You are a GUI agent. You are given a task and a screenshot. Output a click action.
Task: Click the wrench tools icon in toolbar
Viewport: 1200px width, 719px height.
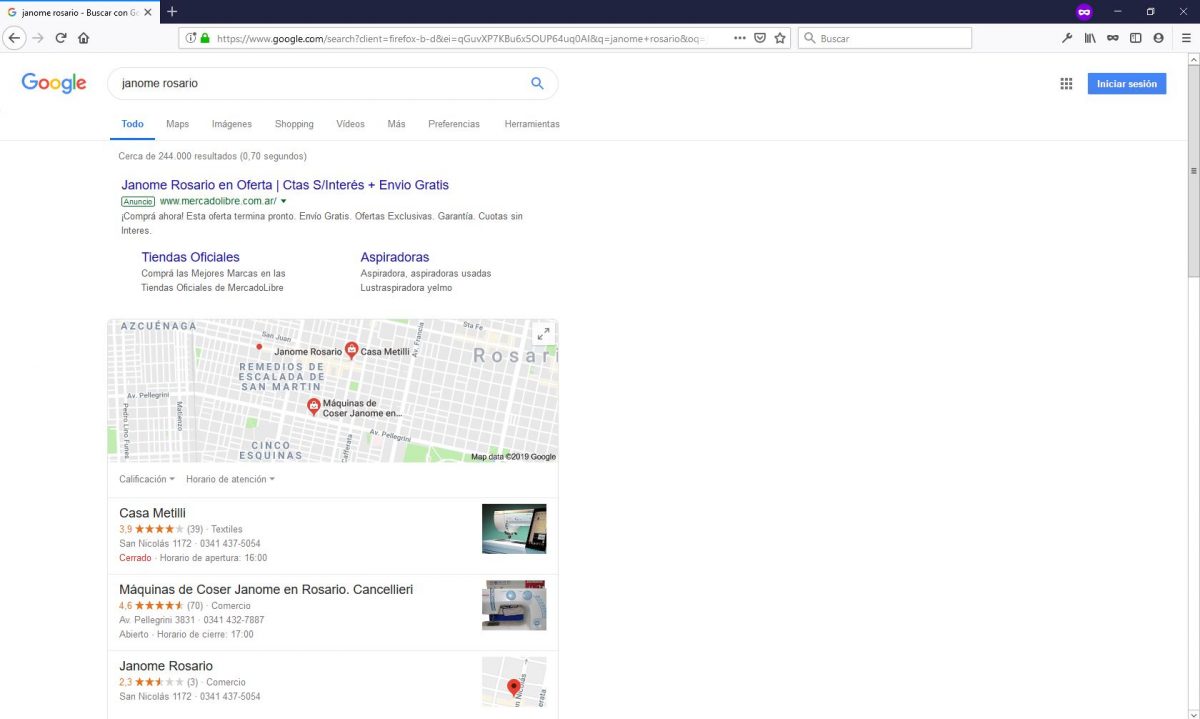1066,37
